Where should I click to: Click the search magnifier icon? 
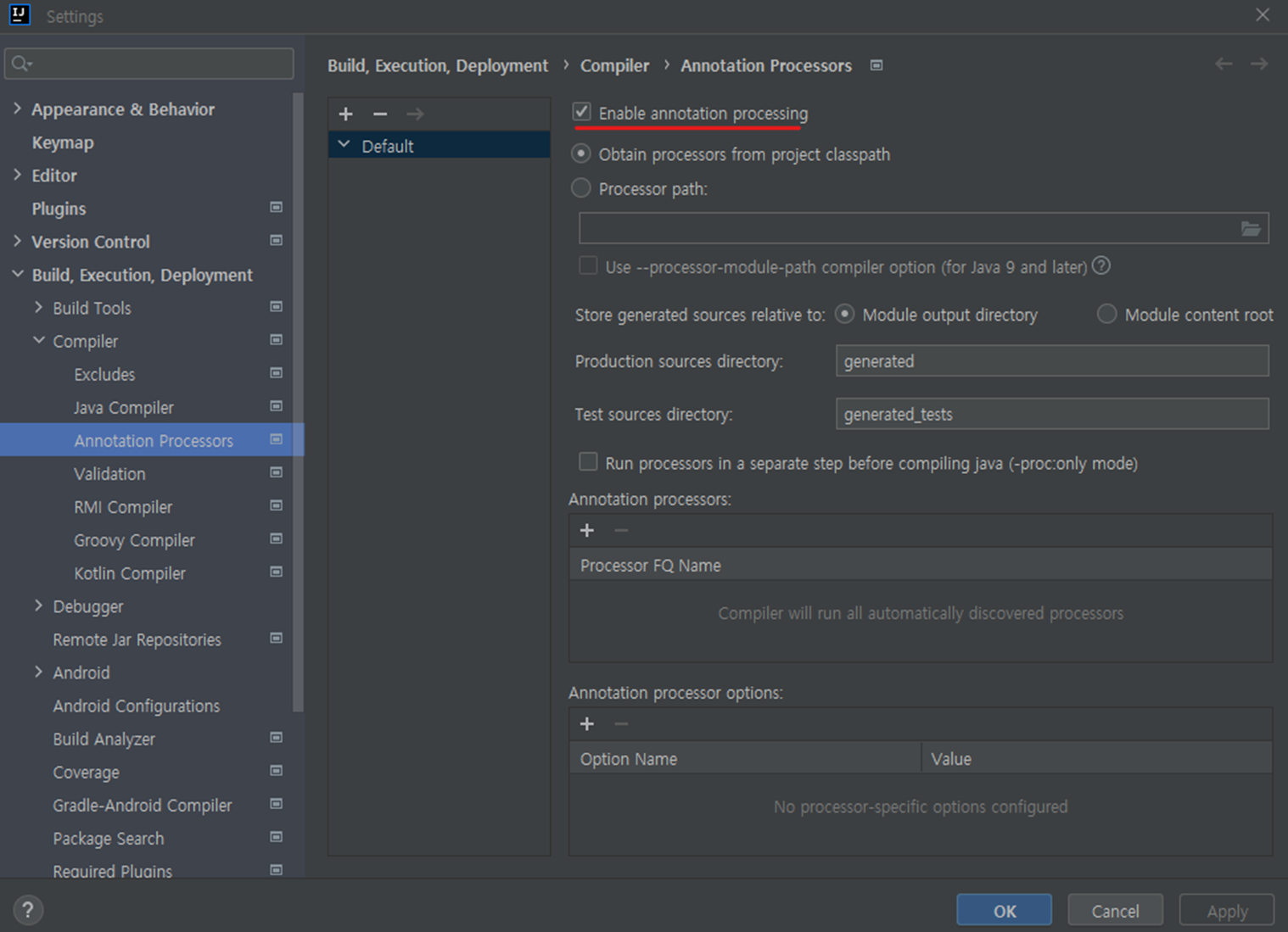pos(21,64)
